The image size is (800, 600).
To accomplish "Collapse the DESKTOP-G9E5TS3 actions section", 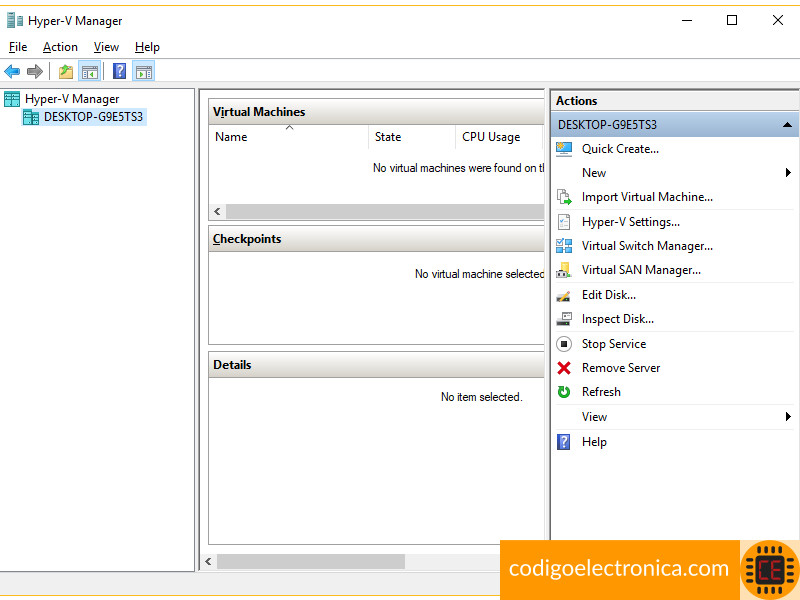I will click(787, 125).
